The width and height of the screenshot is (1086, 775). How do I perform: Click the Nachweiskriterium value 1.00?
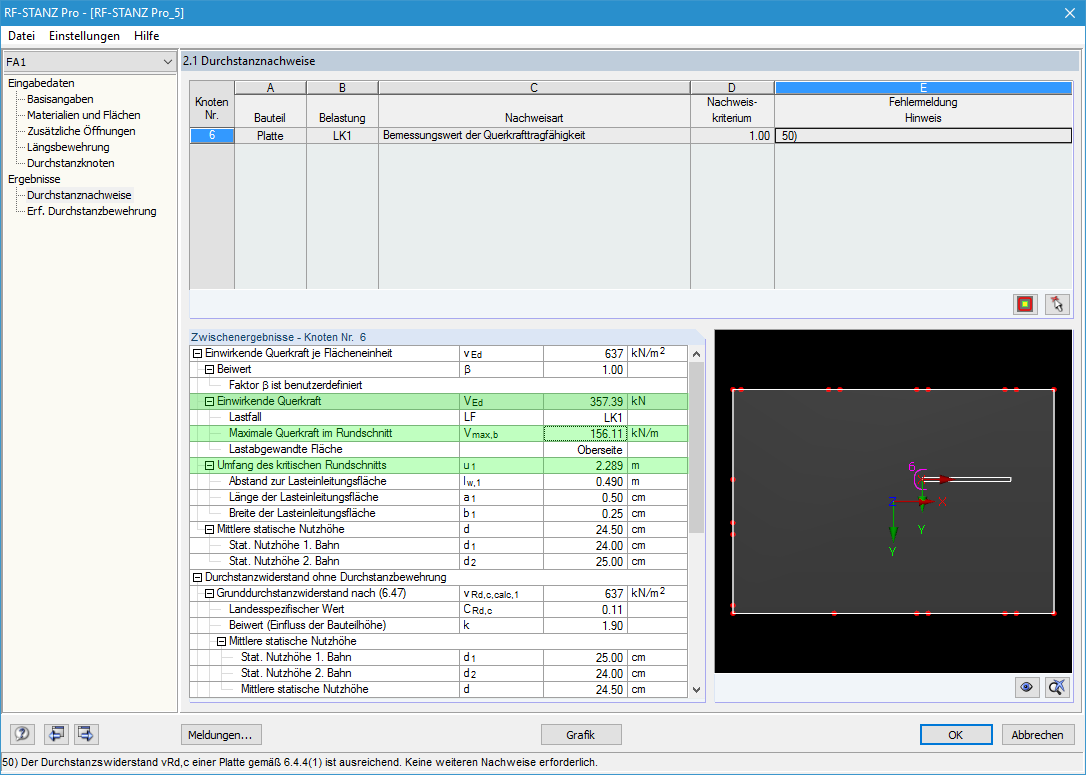coord(732,136)
